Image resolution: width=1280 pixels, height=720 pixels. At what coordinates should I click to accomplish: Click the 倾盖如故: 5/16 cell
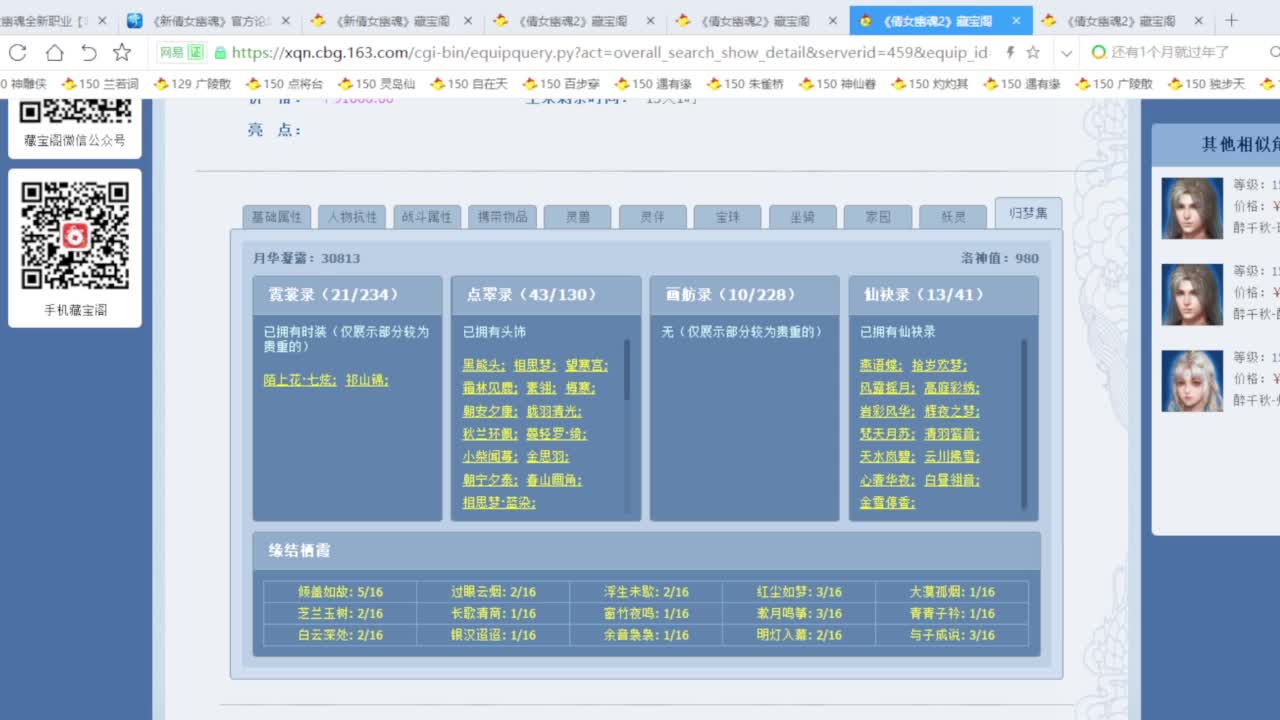(x=340, y=592)
